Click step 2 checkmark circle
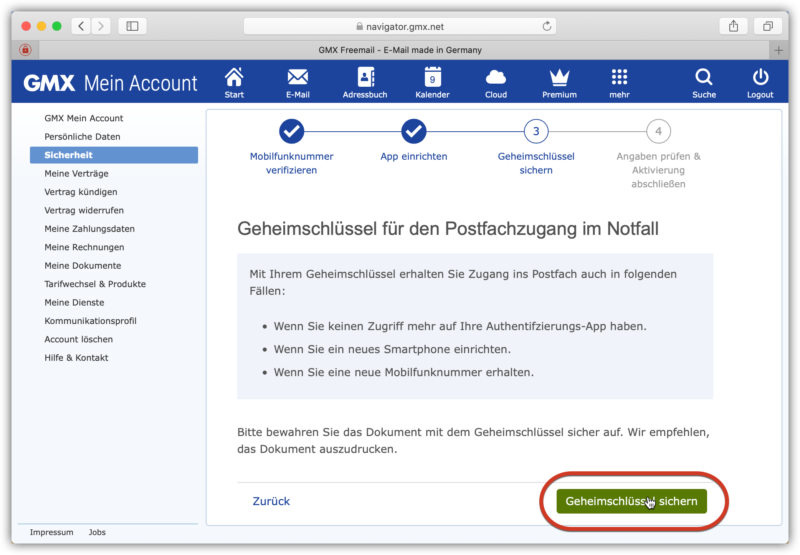800x555 pixels. coord(414,131)
